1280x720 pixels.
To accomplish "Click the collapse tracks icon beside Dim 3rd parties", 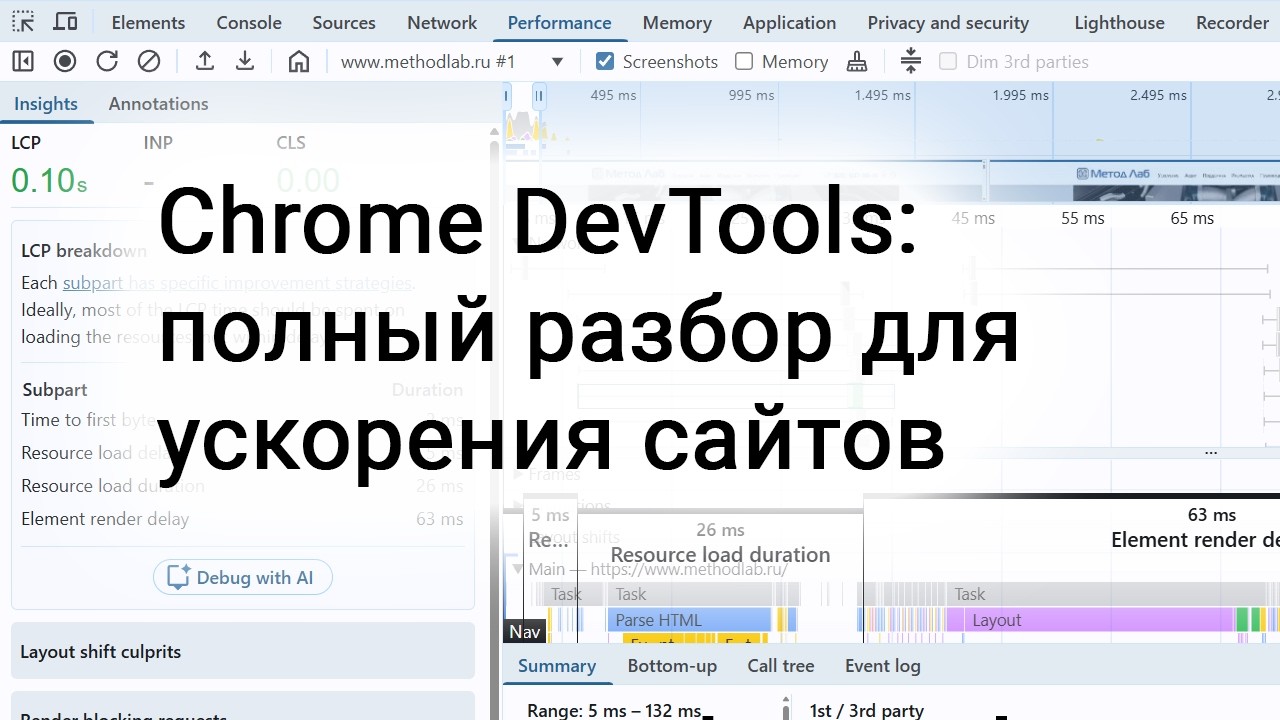I will (x=911, y=61).
